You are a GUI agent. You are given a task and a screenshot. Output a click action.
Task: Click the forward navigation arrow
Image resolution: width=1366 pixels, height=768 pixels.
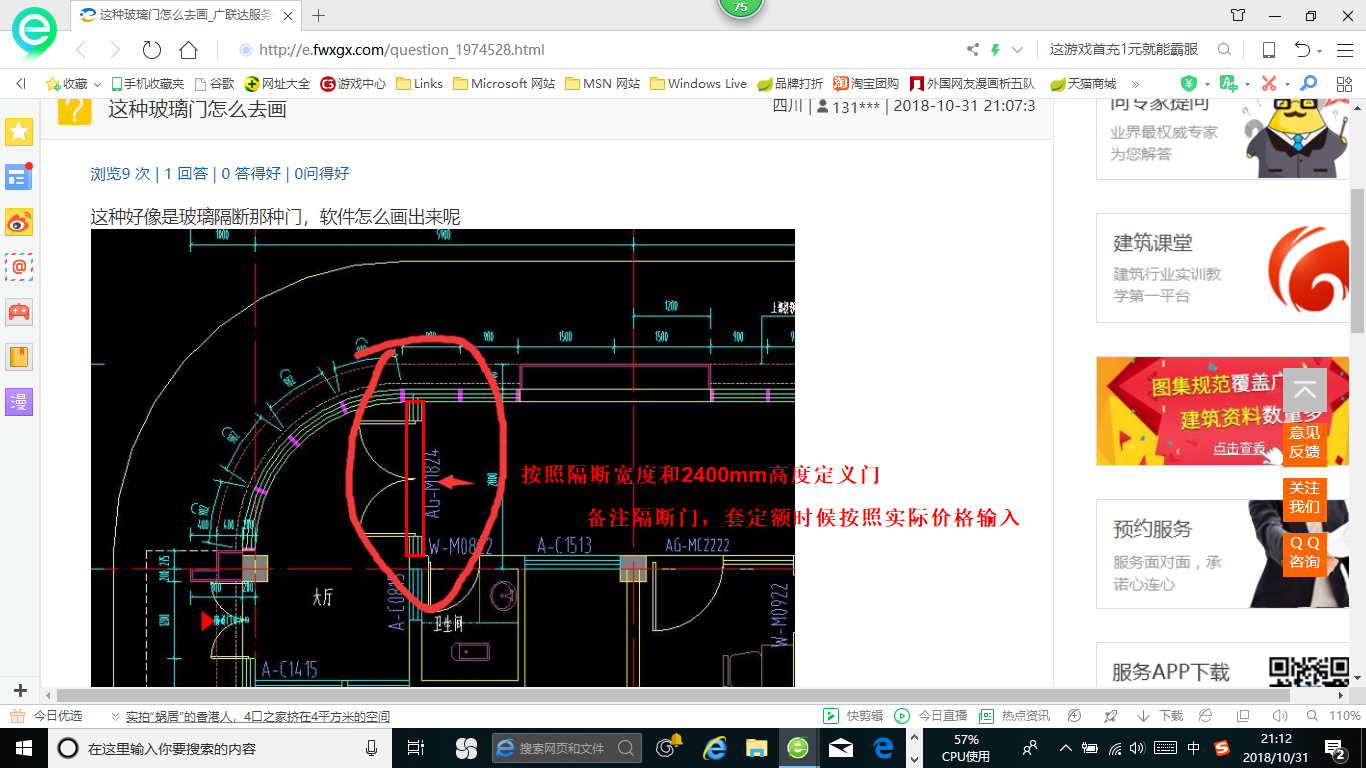click(115, 50)
